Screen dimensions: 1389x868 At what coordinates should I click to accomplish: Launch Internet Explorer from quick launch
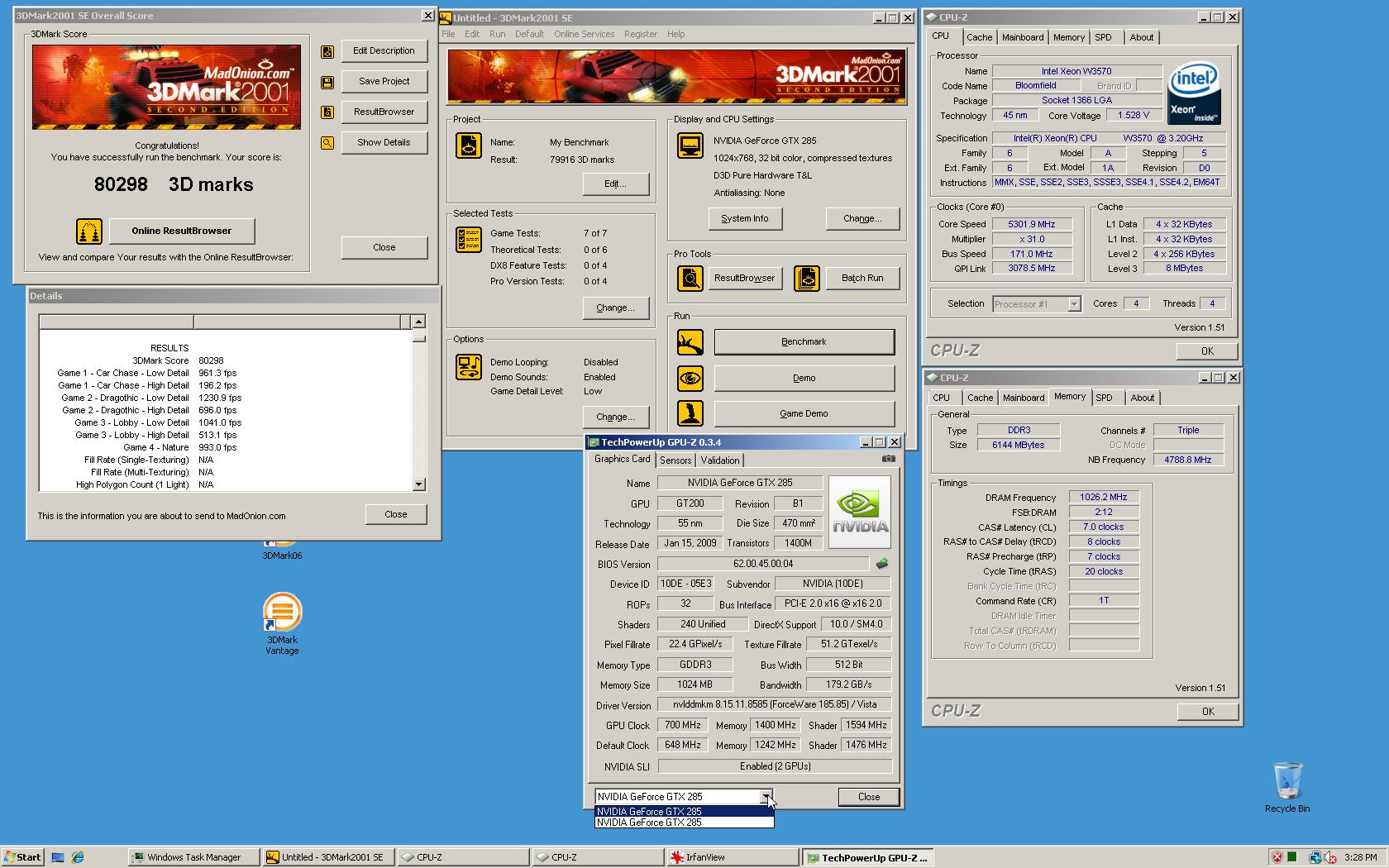point(78,857)
